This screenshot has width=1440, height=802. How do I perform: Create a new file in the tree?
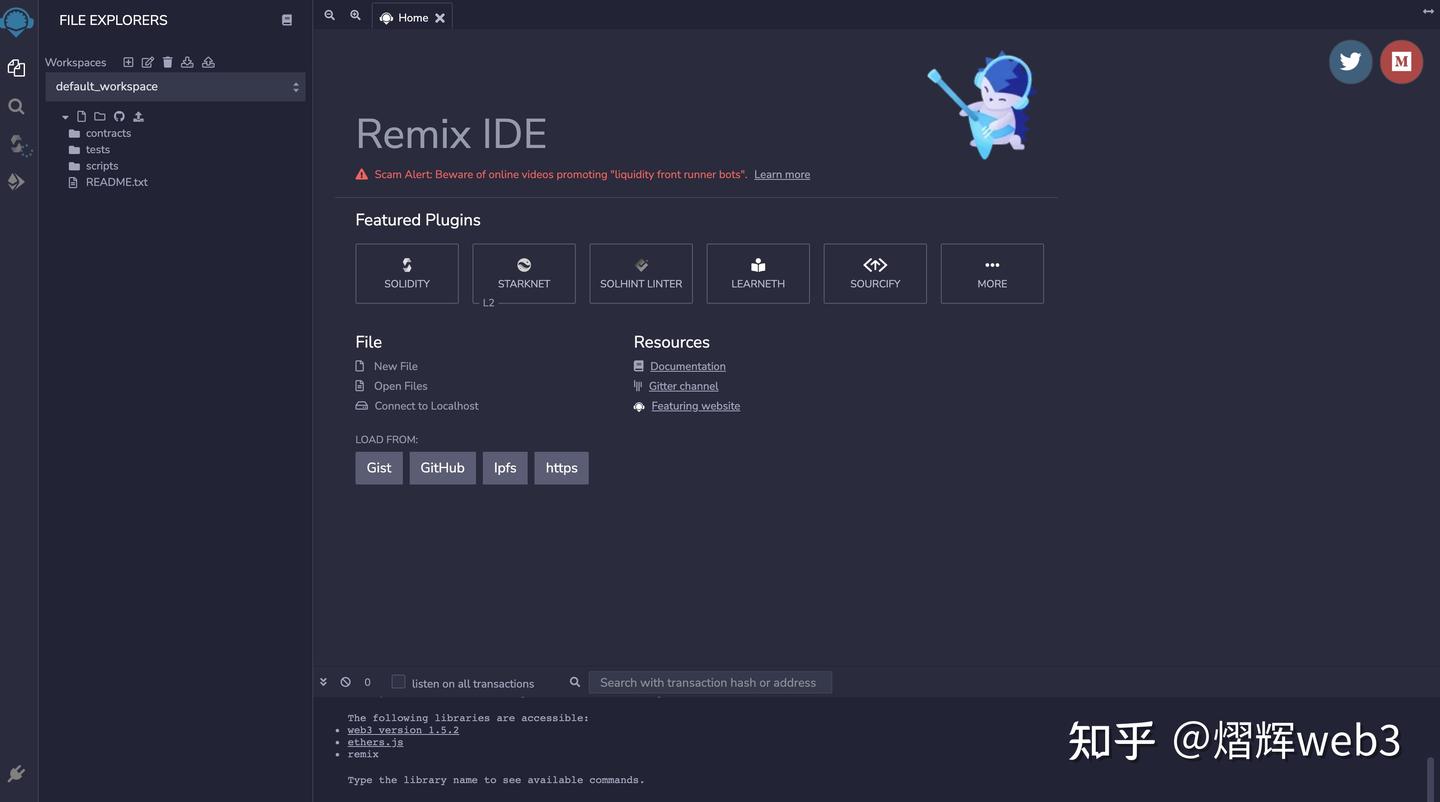coord(82,116)
